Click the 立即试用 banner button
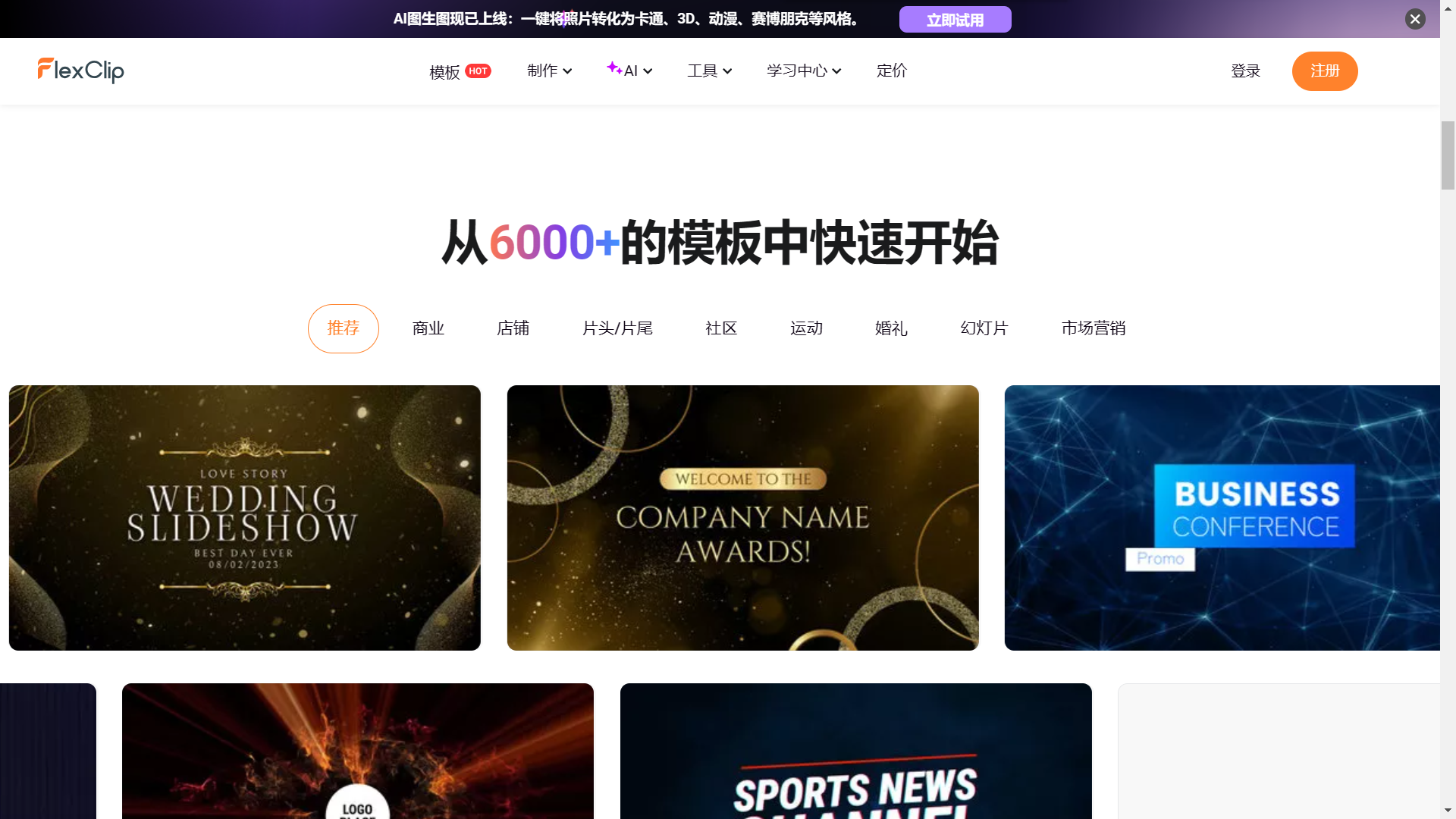 (x=955, y=20)
